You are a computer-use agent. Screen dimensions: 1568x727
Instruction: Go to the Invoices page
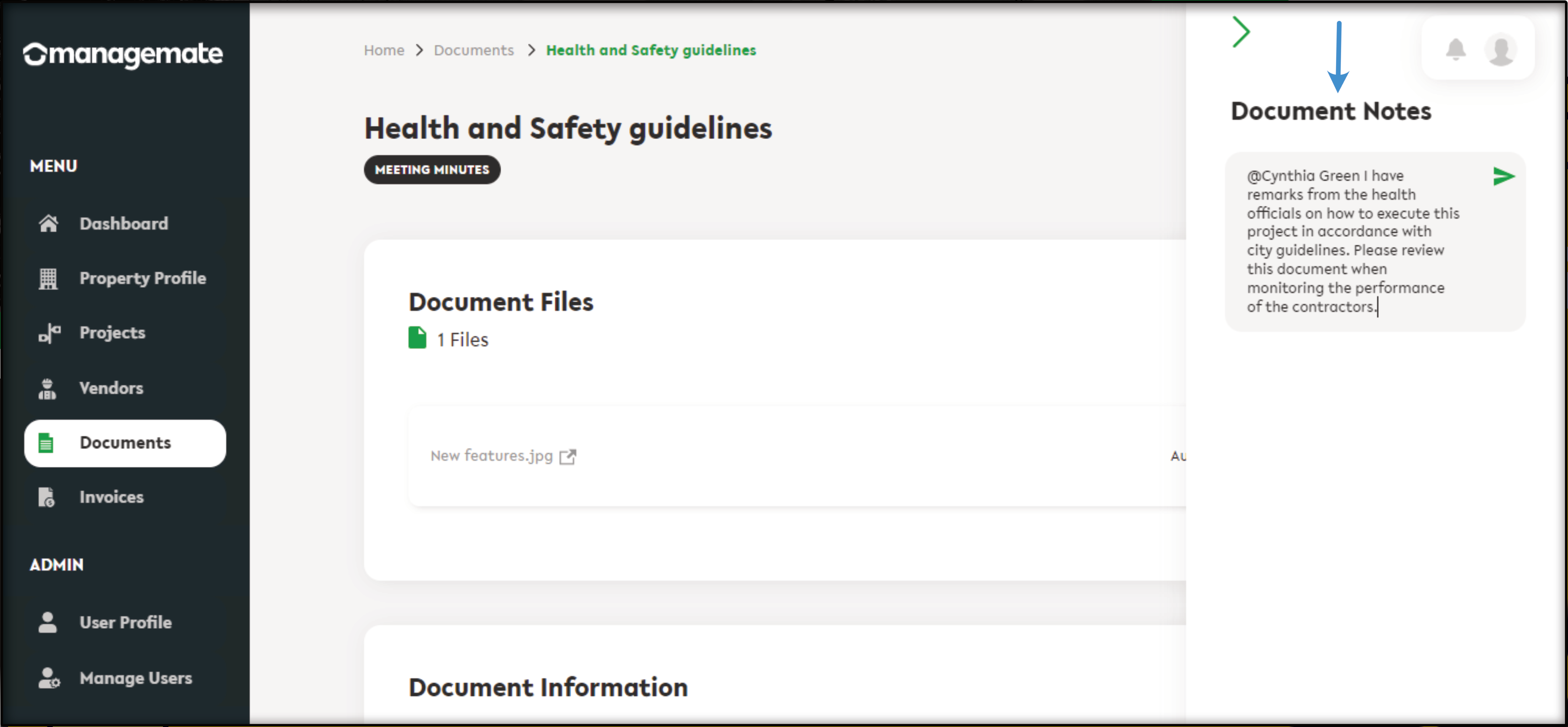point(112,497)
